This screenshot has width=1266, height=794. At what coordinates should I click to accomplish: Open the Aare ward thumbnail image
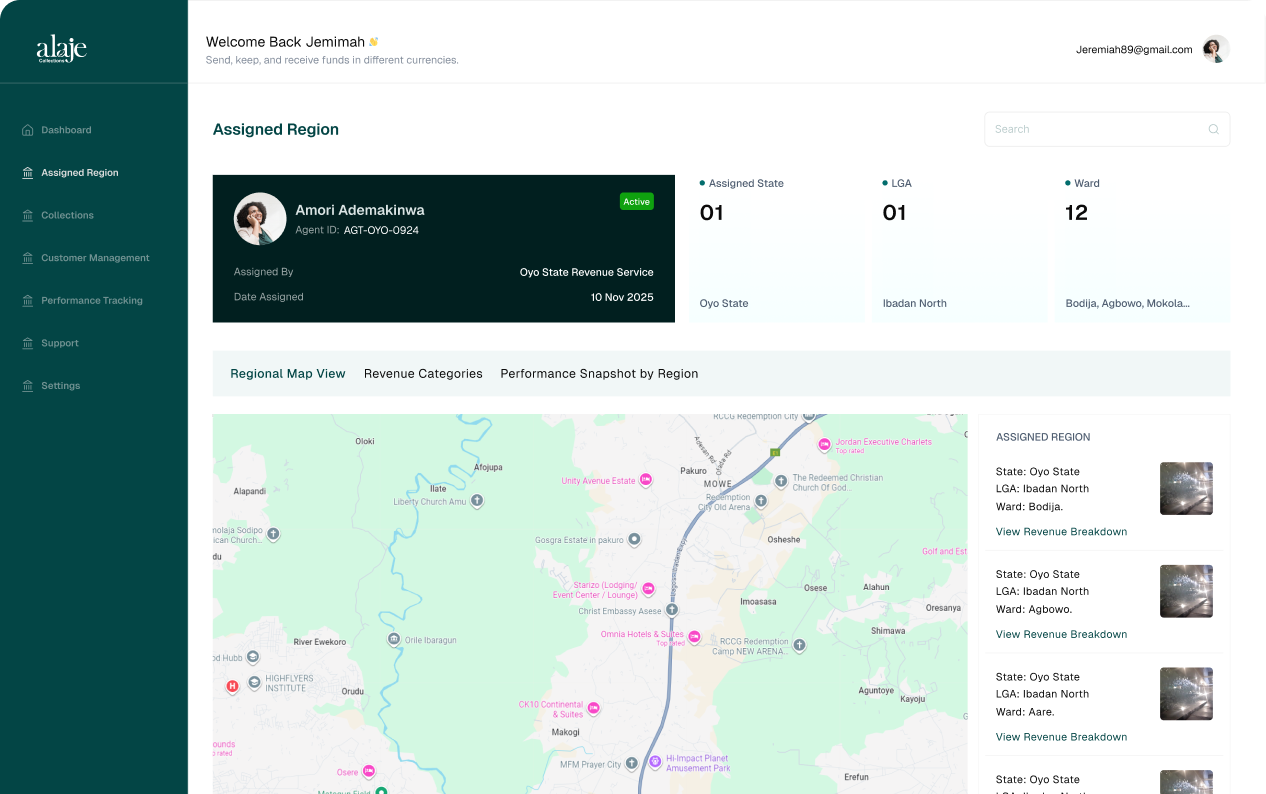coord(1186,694)
